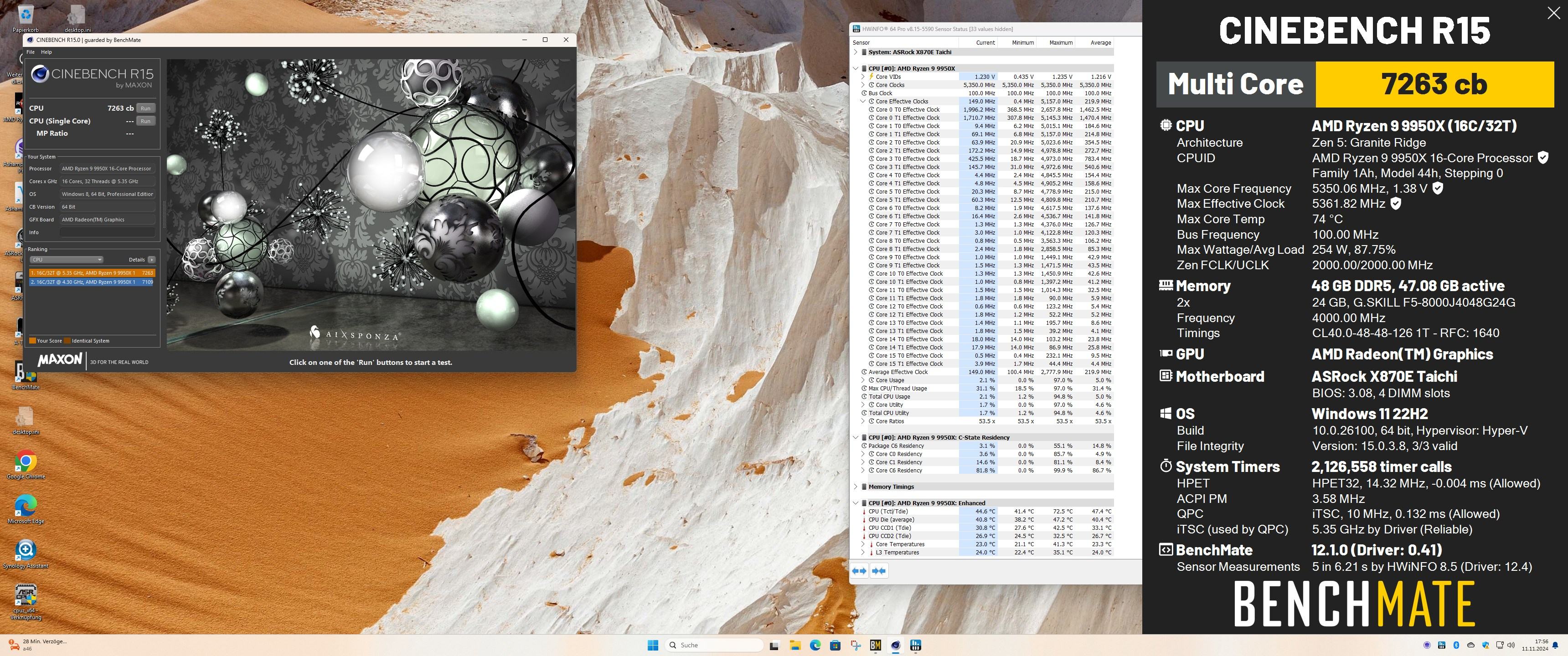Open File Explorer from the taskbar

click(794, 645)
